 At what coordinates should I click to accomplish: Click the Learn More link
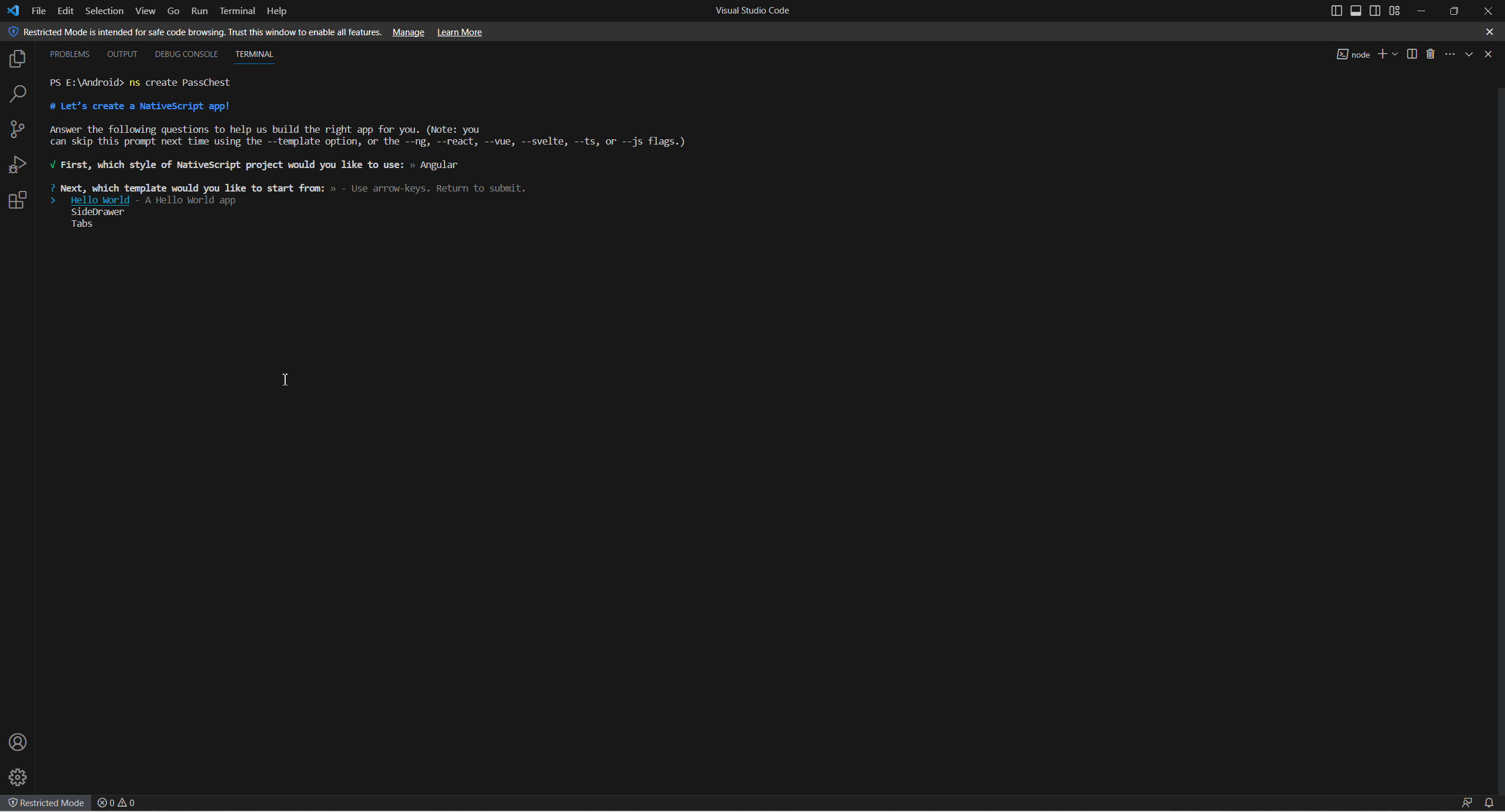tap(459, 32)
